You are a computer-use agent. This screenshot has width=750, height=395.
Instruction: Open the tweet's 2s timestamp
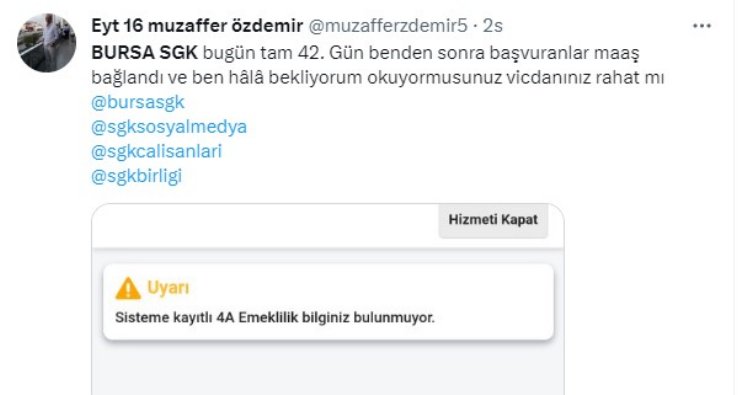[493, 26]
